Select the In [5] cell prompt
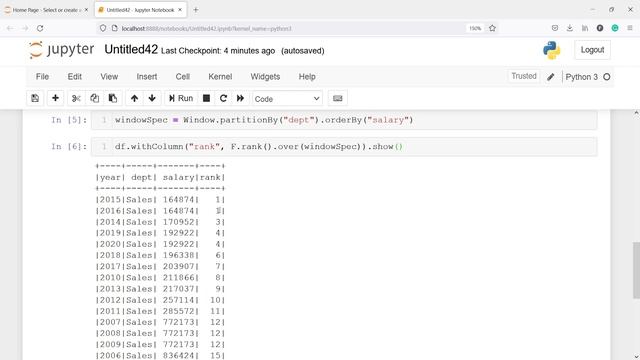The height and width of the screenshot is (360, 640). (69, 120)
